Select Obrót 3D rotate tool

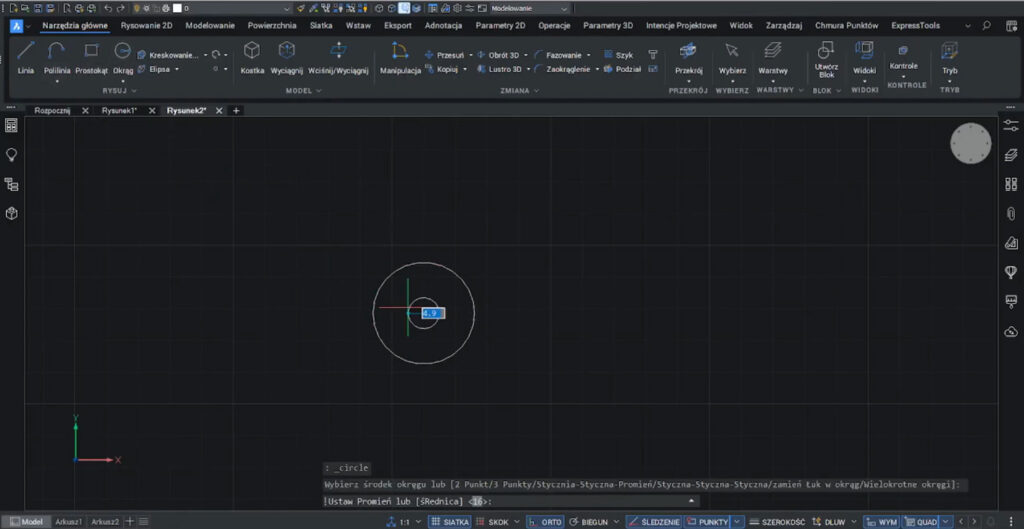(499, 56)
